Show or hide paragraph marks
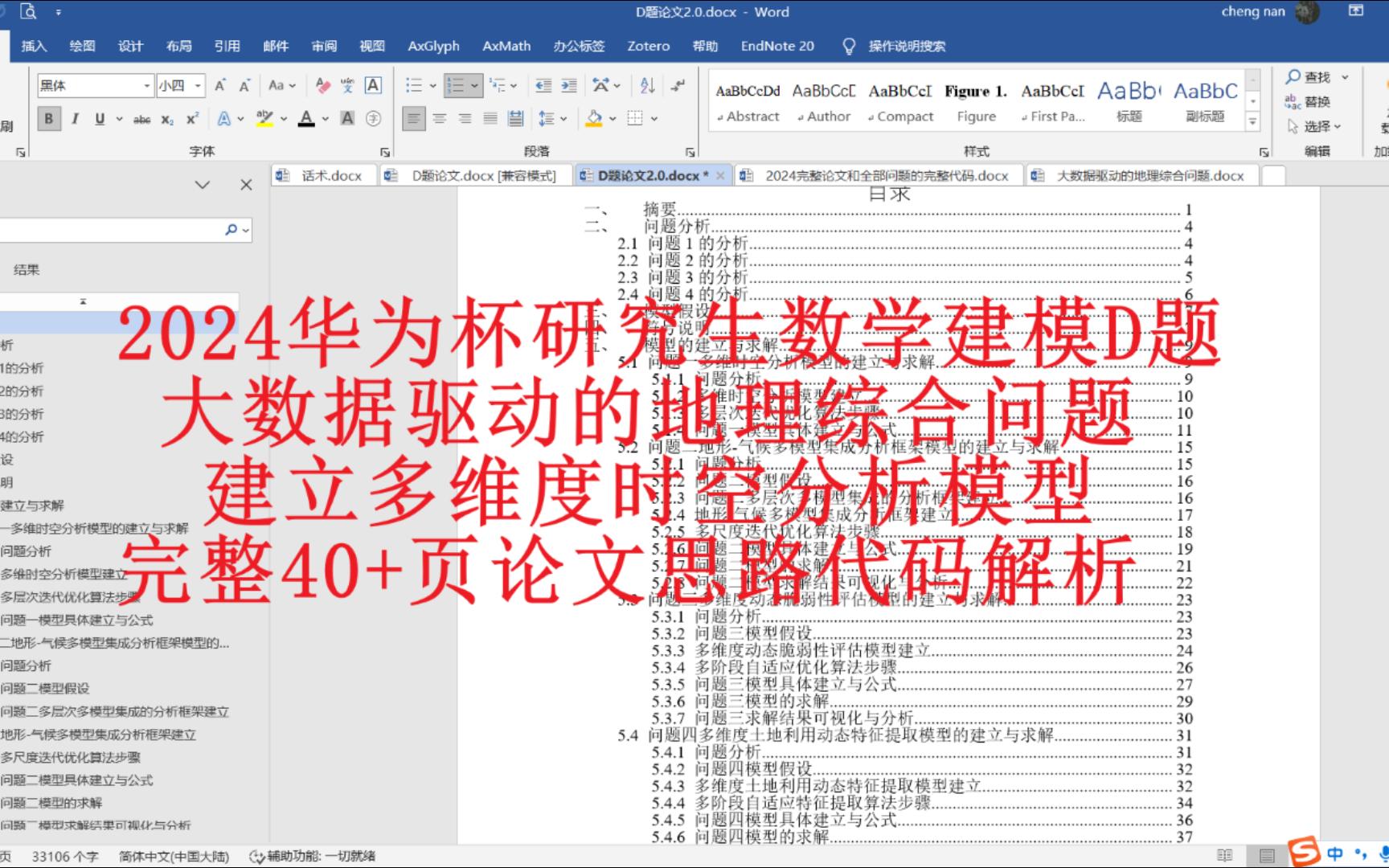The height and width of the screenshot is (868, 1389). [x=677, y=85]
